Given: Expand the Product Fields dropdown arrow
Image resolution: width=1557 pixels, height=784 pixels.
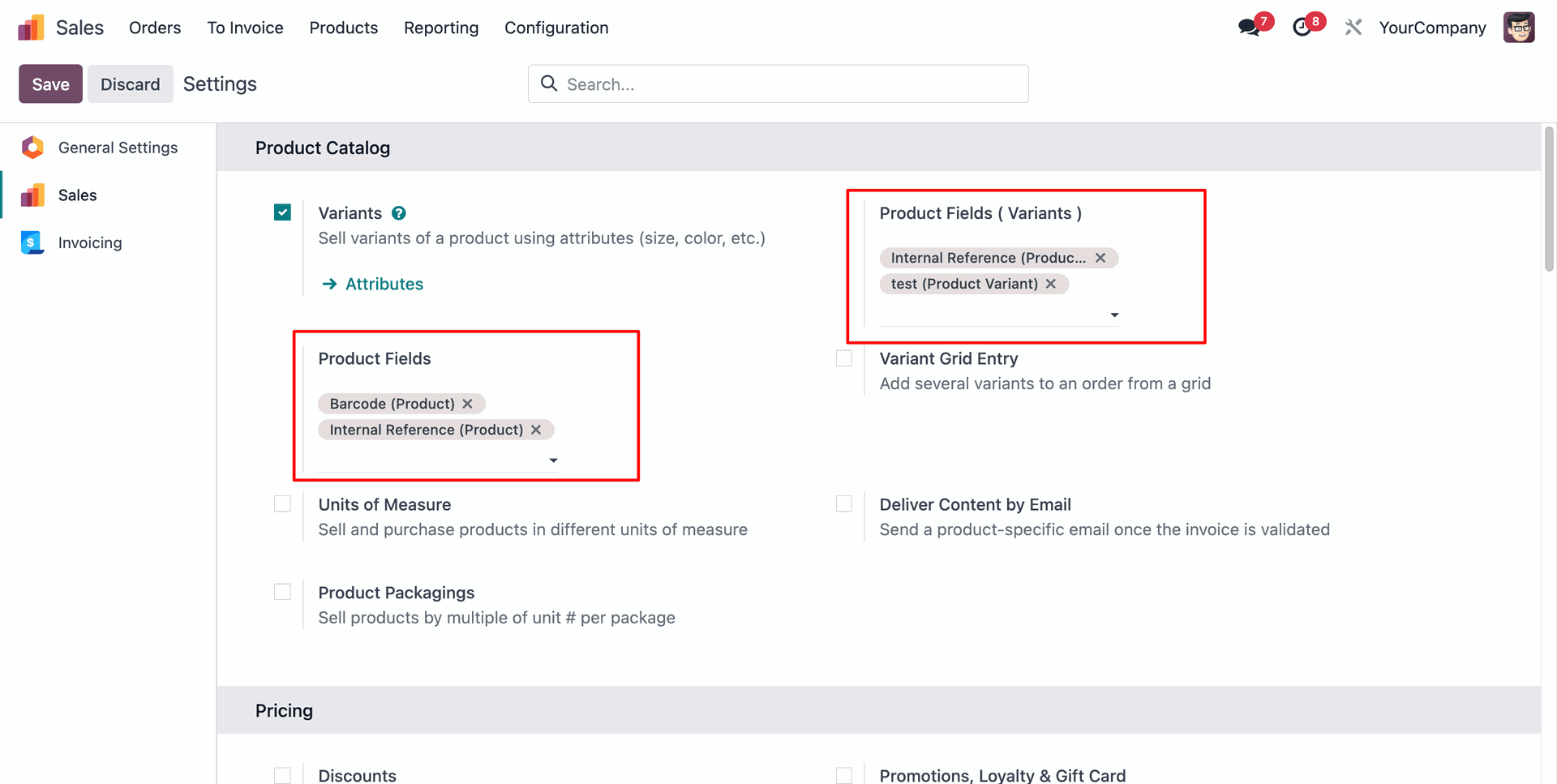Looking at the screenshot, I should click(x=553, y=461).
